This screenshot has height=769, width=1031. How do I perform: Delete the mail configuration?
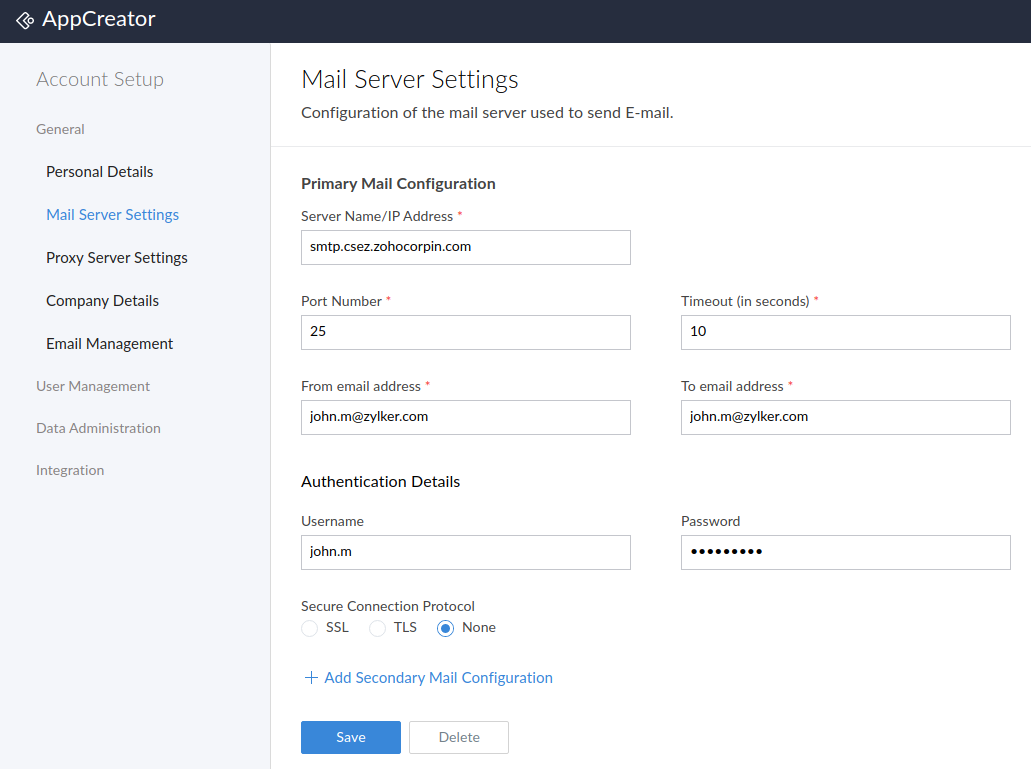click(x=458, y=737)
